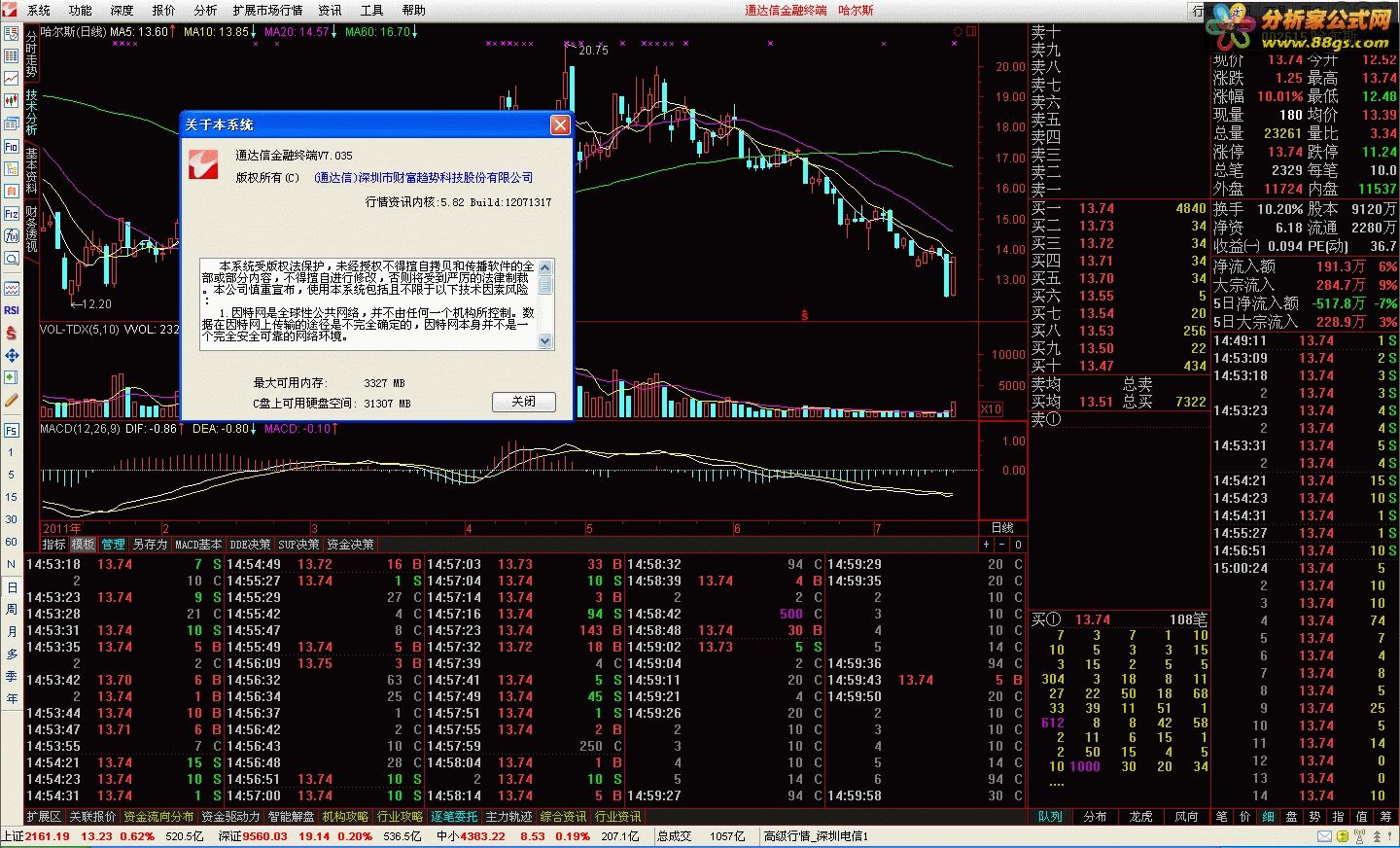This screenshot has width=1400, height=848.
Task: Click the 指标 button below chart
Action: click(53, 545)
